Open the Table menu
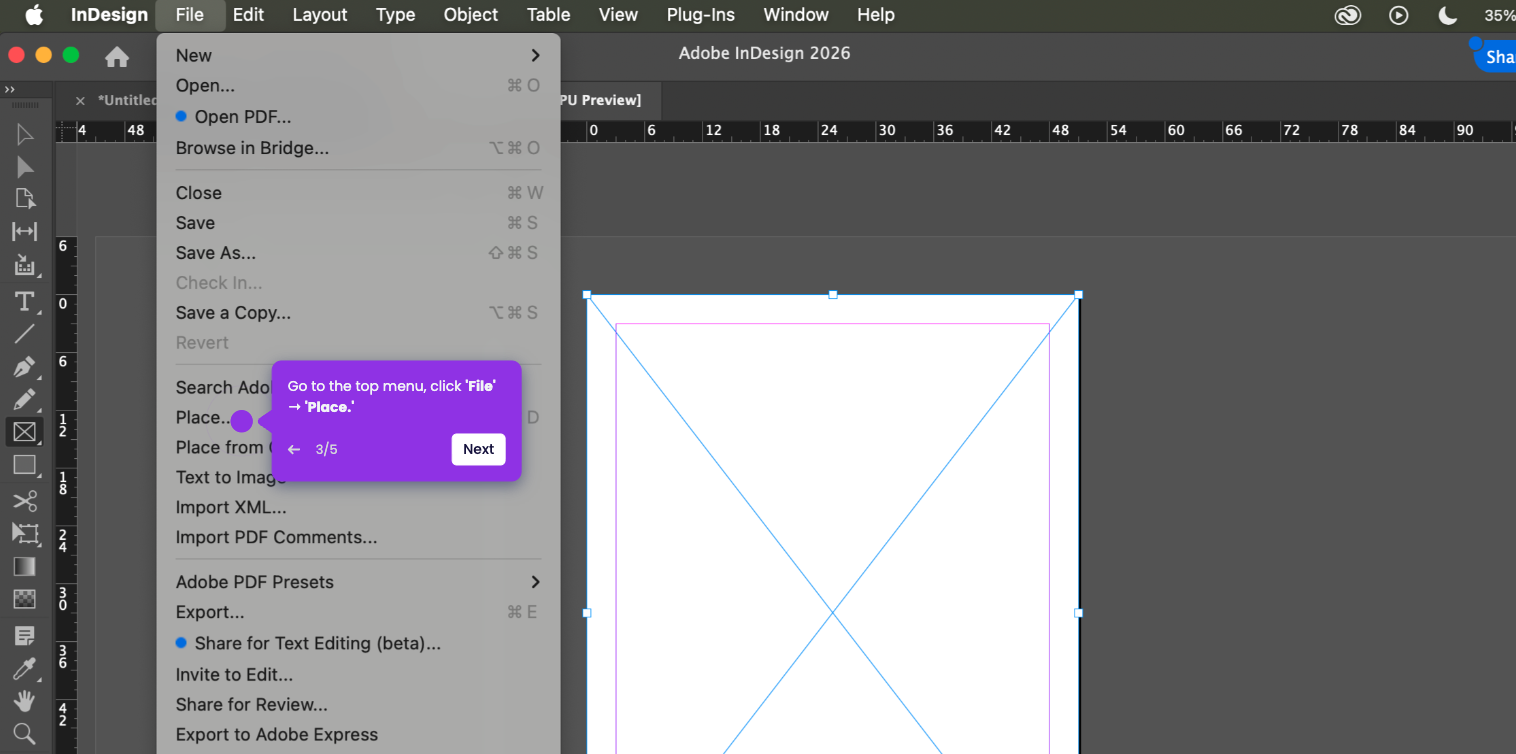The width and height of the screenshot is (1516, 754). click(549, 15)
